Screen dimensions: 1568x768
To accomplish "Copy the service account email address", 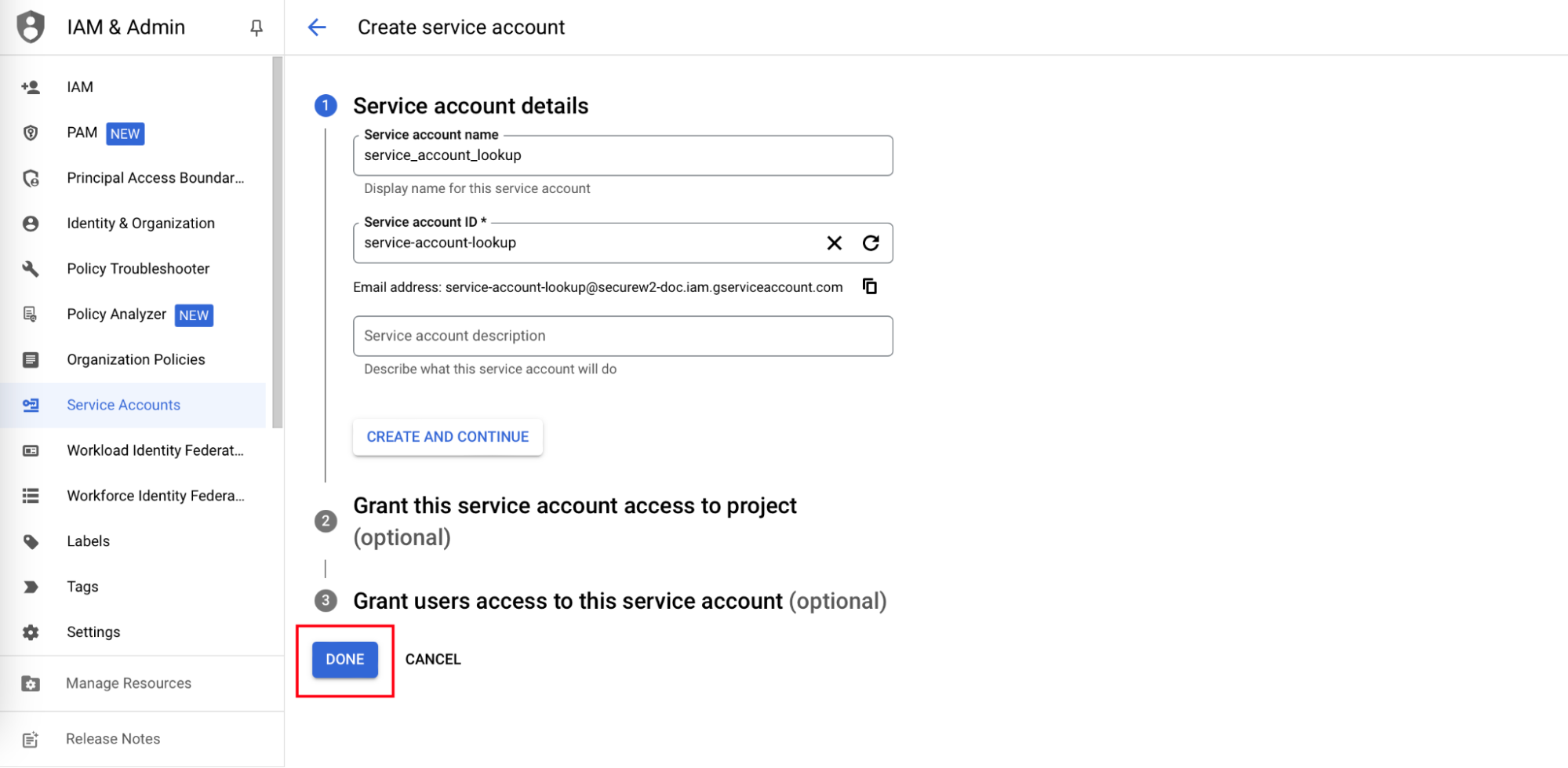I will click(869, 286).
